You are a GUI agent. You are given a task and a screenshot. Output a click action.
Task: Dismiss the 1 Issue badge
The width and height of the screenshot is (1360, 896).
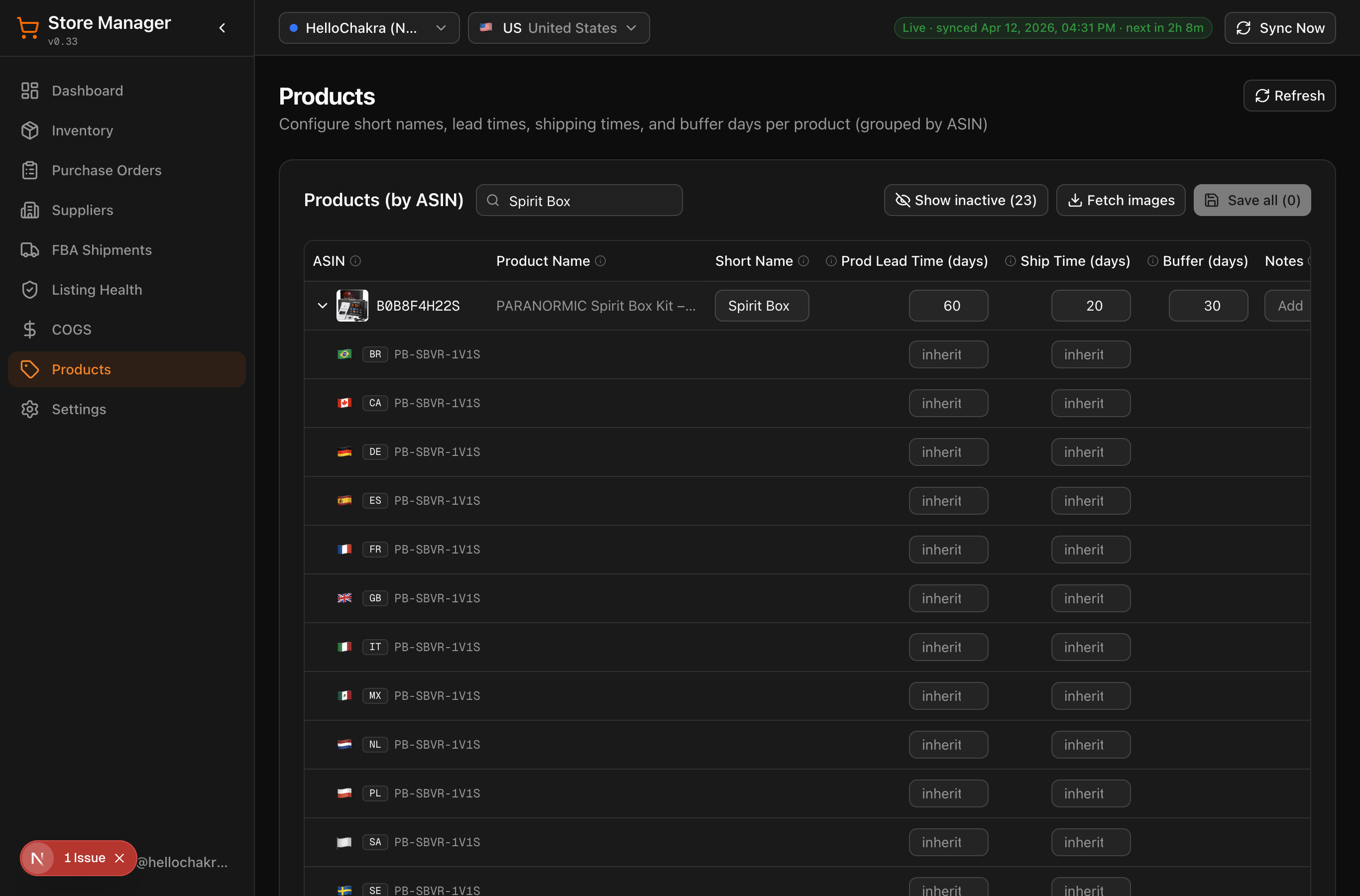pos(119,858)
